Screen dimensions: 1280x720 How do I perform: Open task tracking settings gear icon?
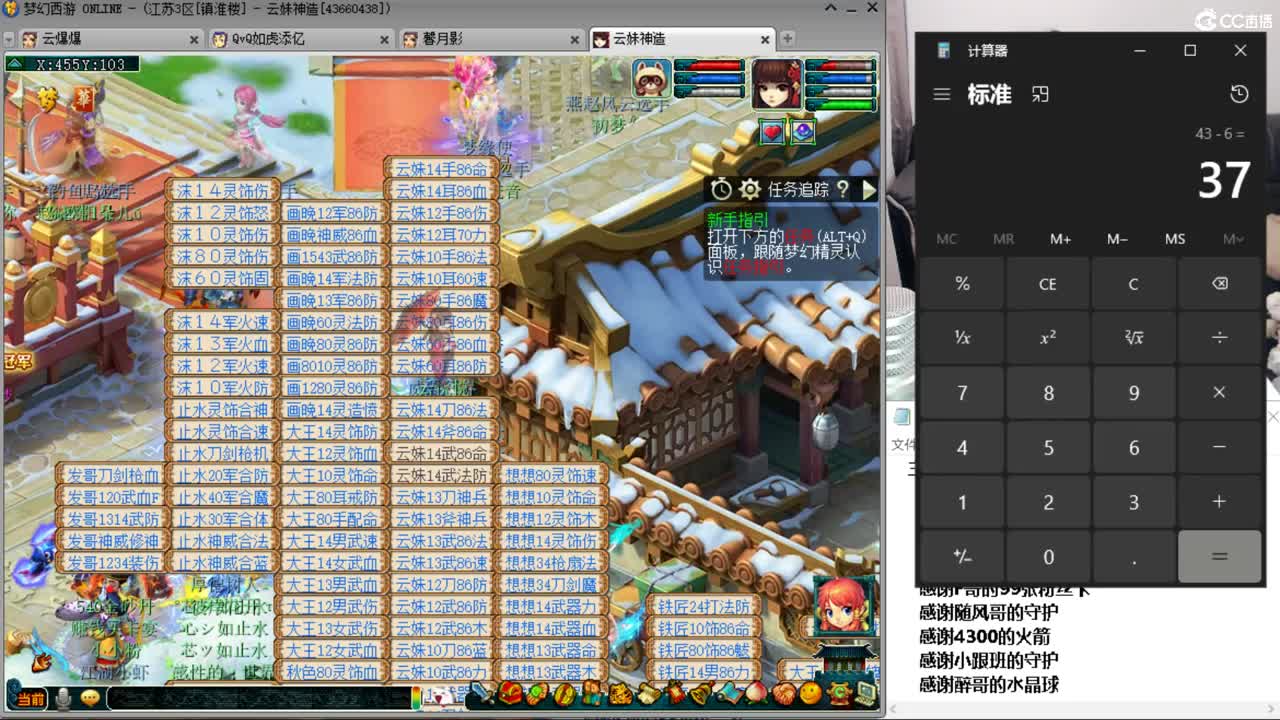750,189
